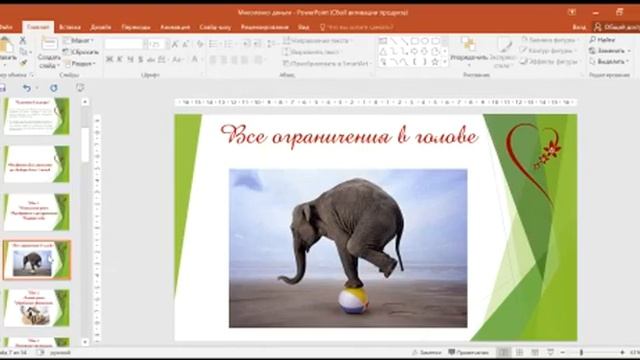Click Start From Beginning presentation icon

[x=80, y=87]
